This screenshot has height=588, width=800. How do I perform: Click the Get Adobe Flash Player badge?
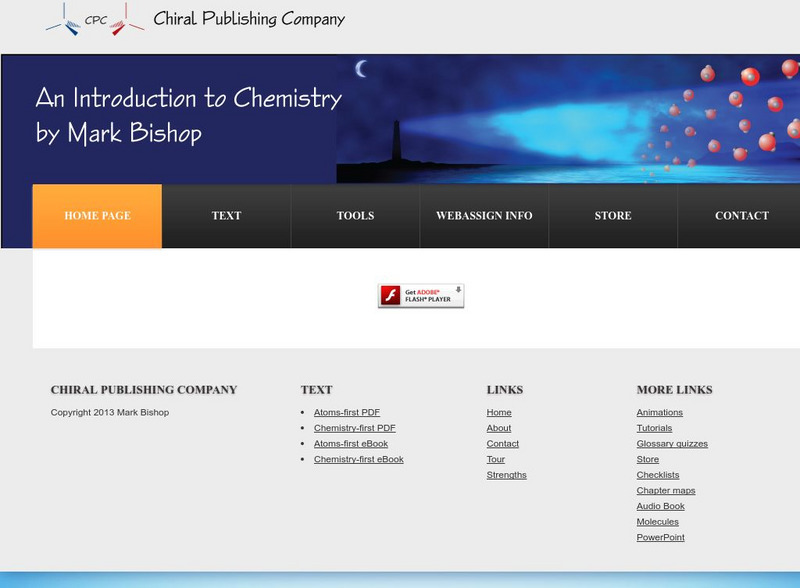point(422,296)
